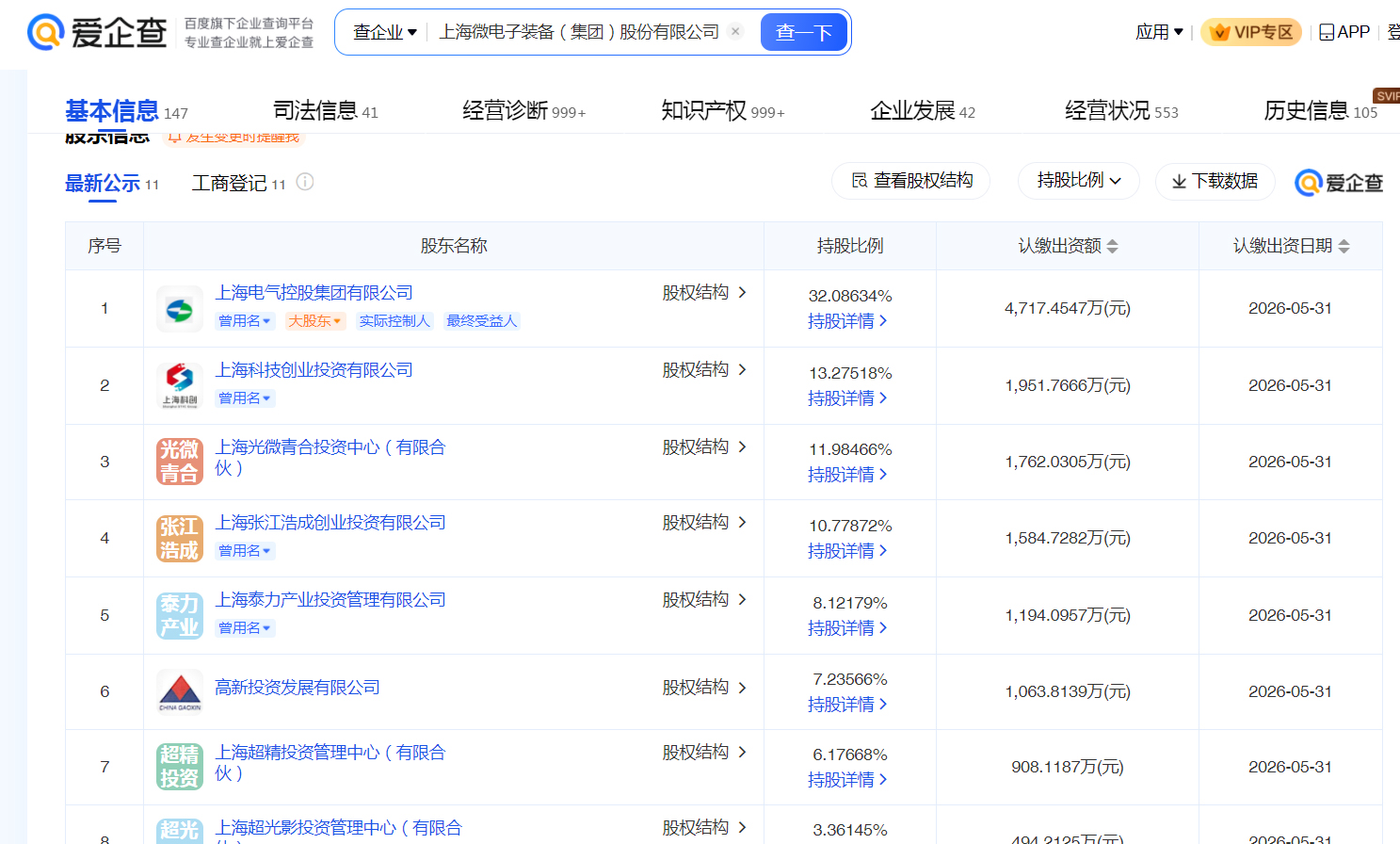
Task: Open 持股详情 under 8.12179%
Action: click(x=847, y=628)
